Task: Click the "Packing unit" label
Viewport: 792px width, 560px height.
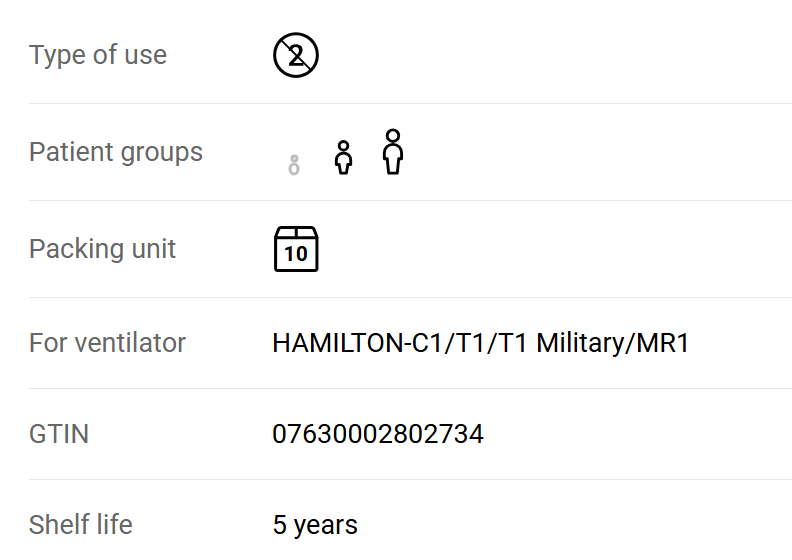Action: 102,249
